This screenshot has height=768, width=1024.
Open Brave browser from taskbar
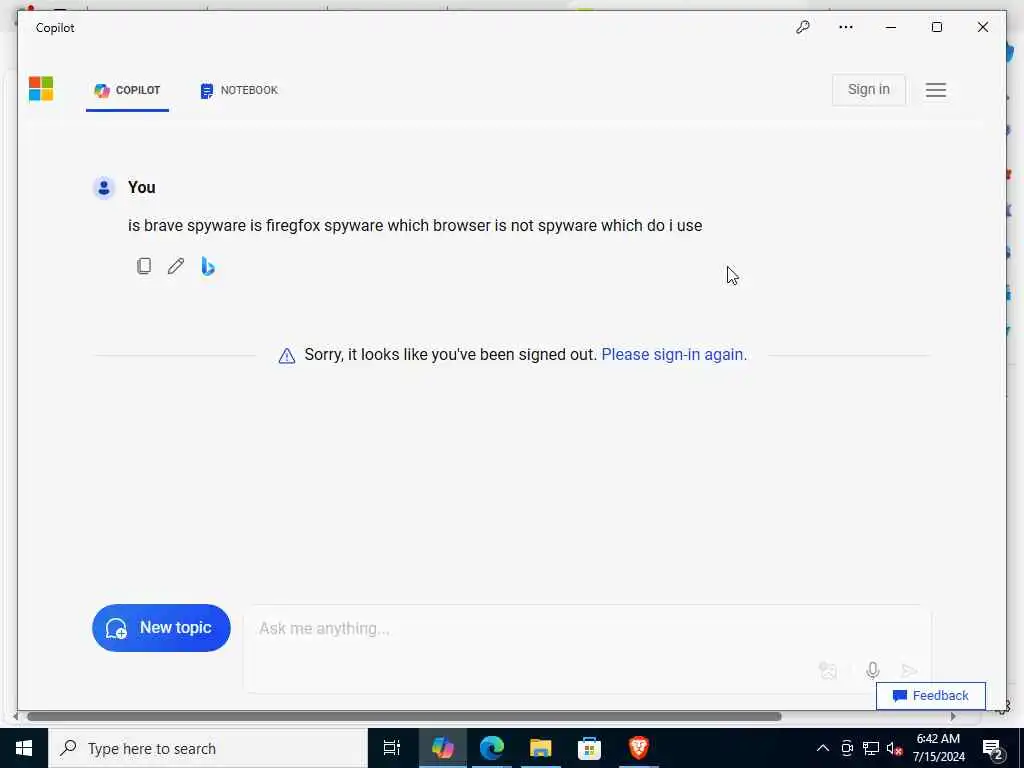pos(638,748)
